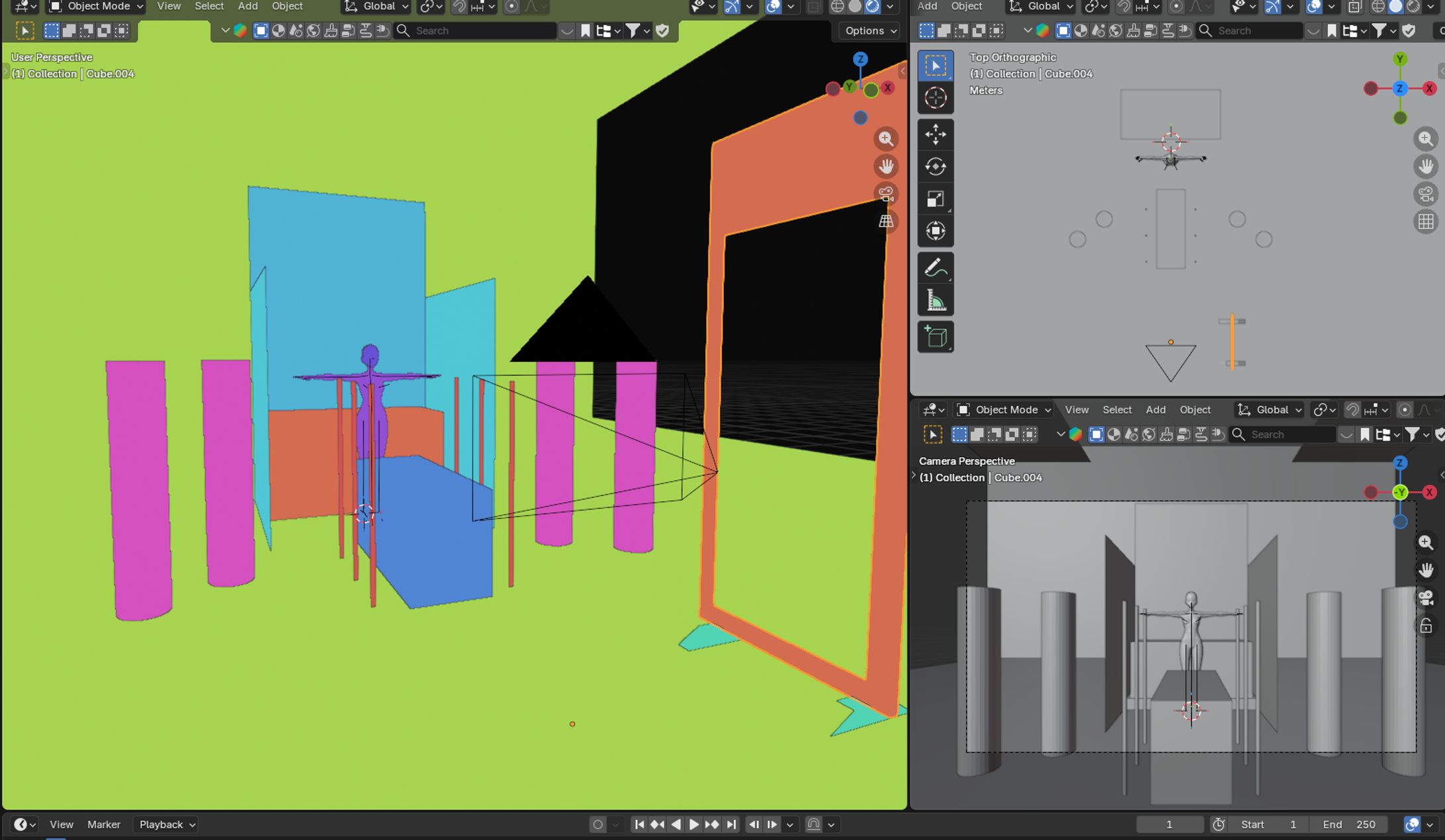Viewport: 1445px width, 840px height.
Task: Open the Global transform orientation dropdown
Action: (375, 7)
